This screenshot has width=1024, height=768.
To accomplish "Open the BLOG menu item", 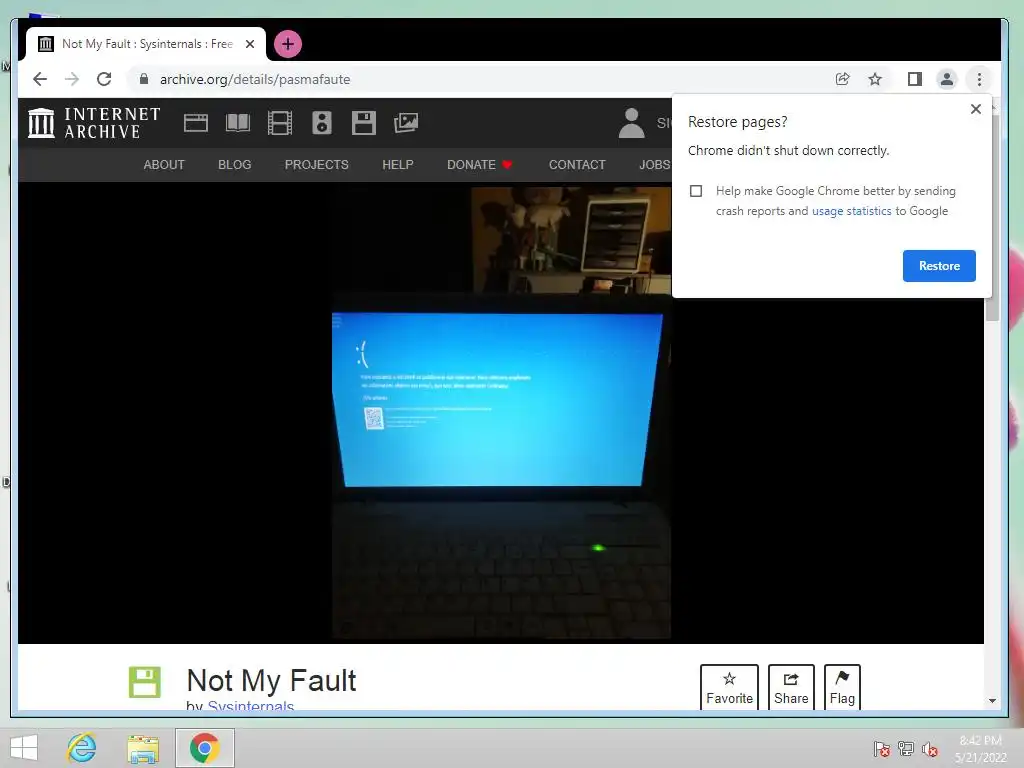I will pyautogui.click(x=234, y=165).
